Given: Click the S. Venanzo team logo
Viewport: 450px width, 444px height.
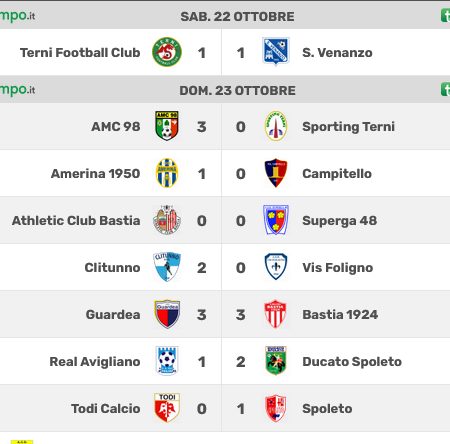Looking at the screenshot, I should point(276,51).
